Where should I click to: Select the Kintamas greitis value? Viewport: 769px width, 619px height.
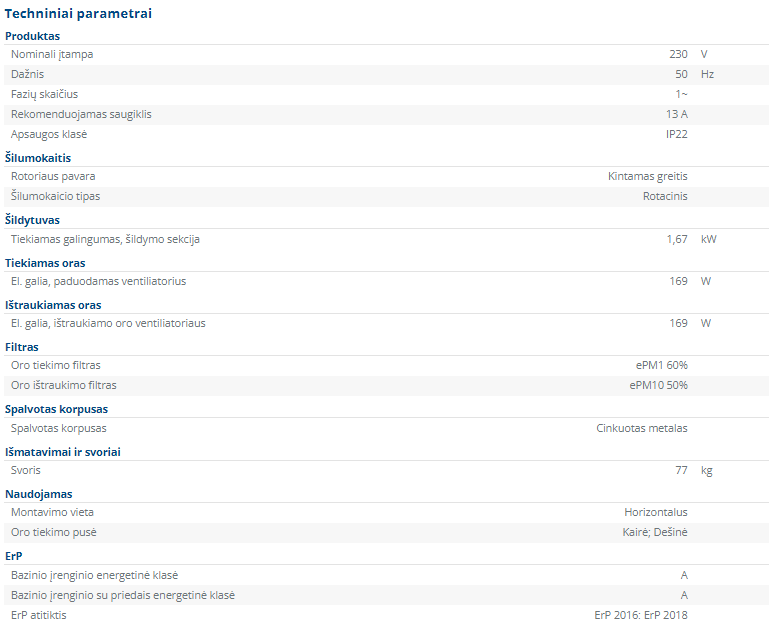point(647,177)
